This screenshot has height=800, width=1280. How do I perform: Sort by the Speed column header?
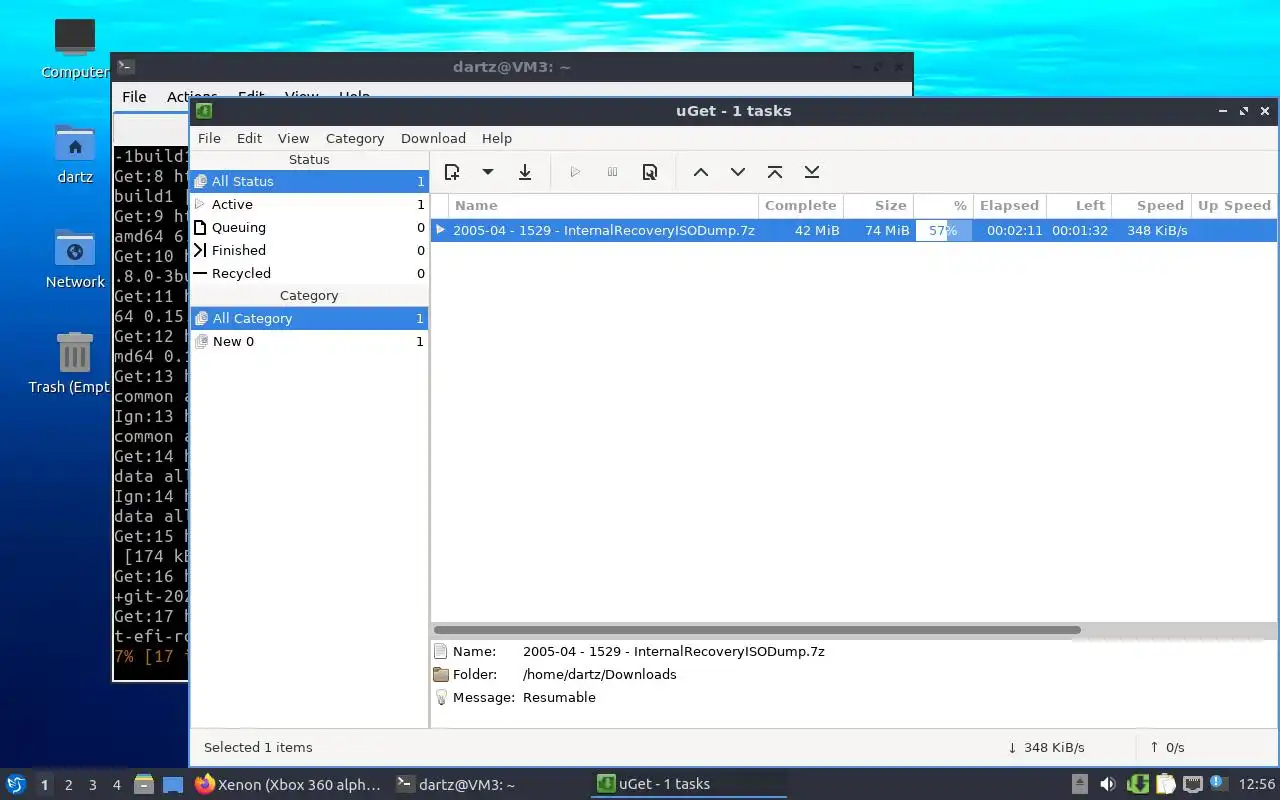pyautogui.click(x=1151, y=205)
